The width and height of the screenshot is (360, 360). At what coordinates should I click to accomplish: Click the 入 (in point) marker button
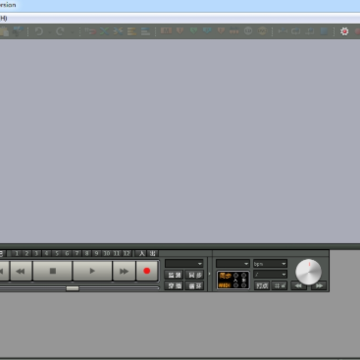142,253
